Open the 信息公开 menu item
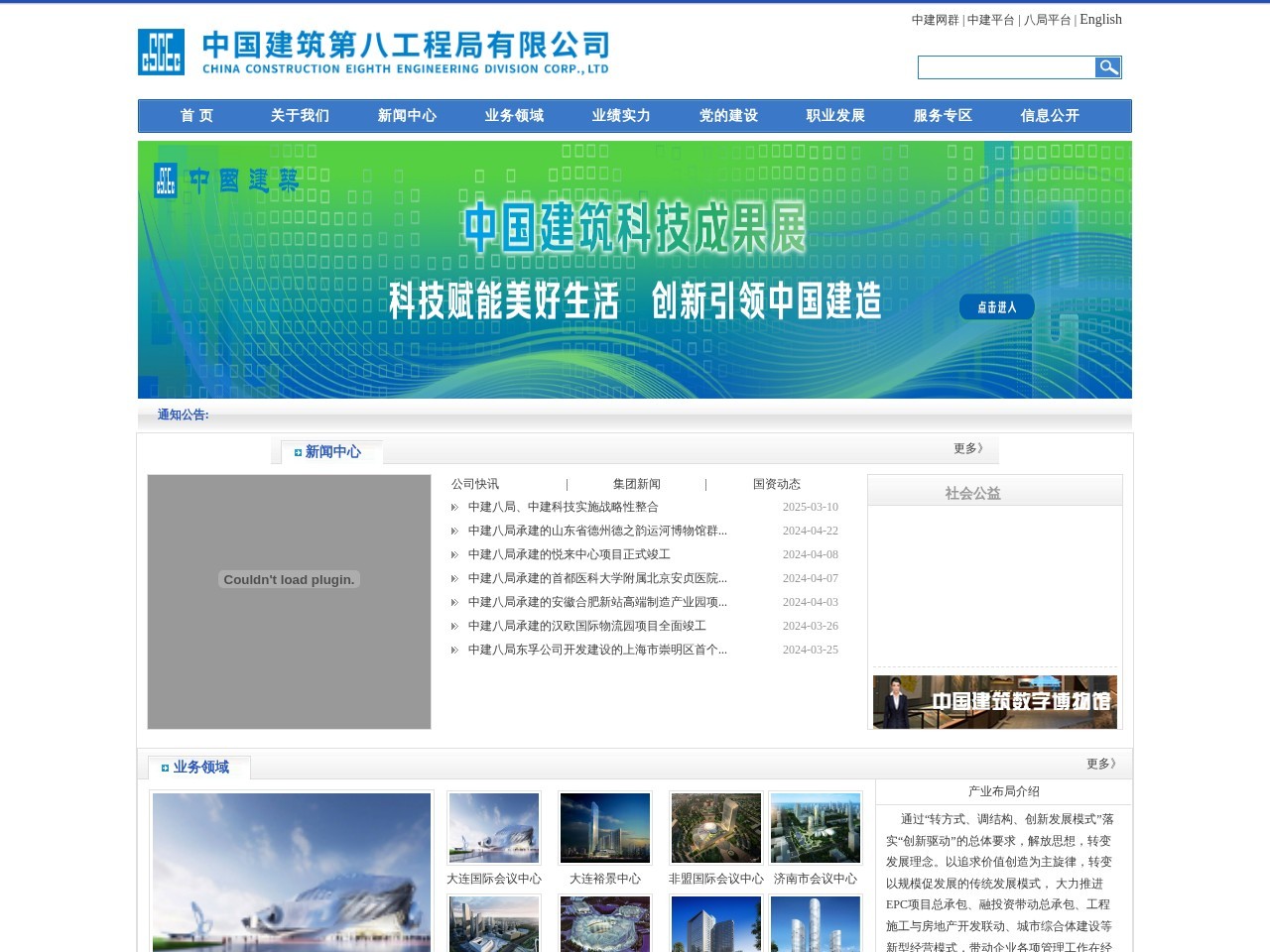Viewport: 1270px width, 952px height. (x=1048, y=116)
